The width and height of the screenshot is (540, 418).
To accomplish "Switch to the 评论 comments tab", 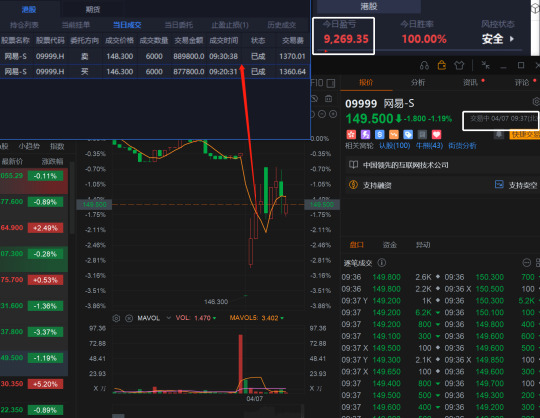I will (522, 83).
